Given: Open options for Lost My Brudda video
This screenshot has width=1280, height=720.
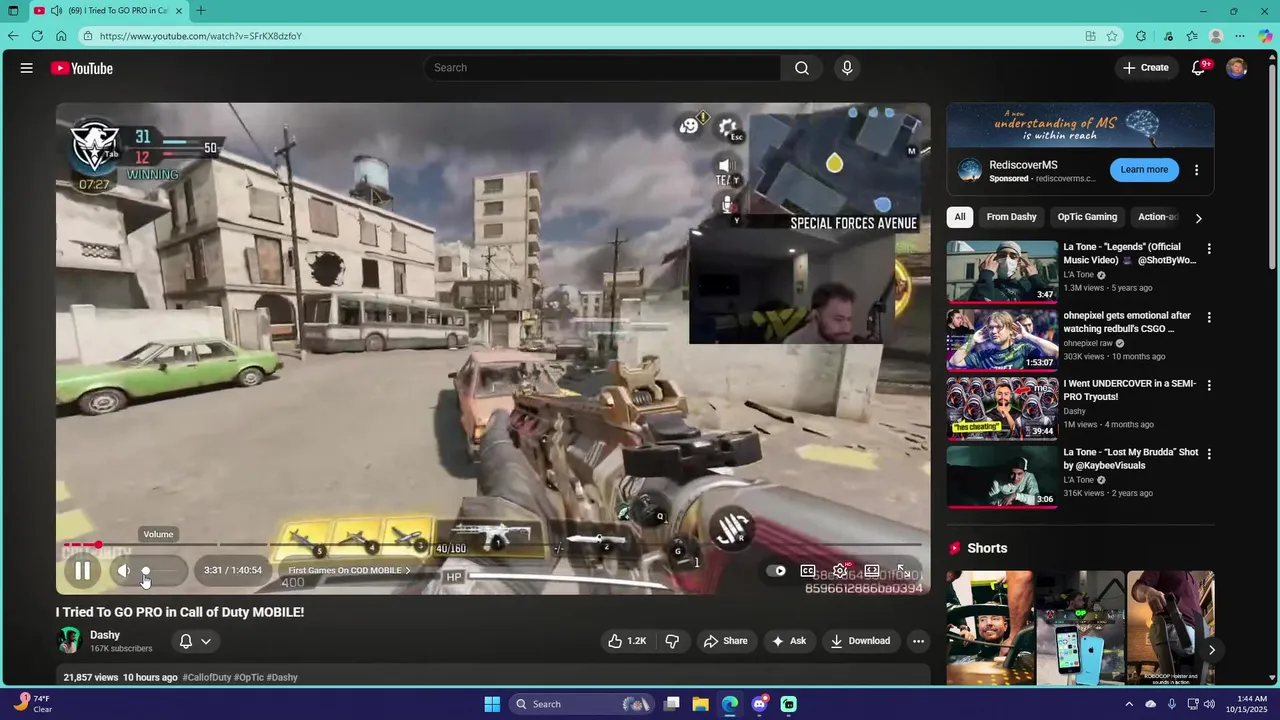Looking at the screenshot, I should tap(1209, 454).
